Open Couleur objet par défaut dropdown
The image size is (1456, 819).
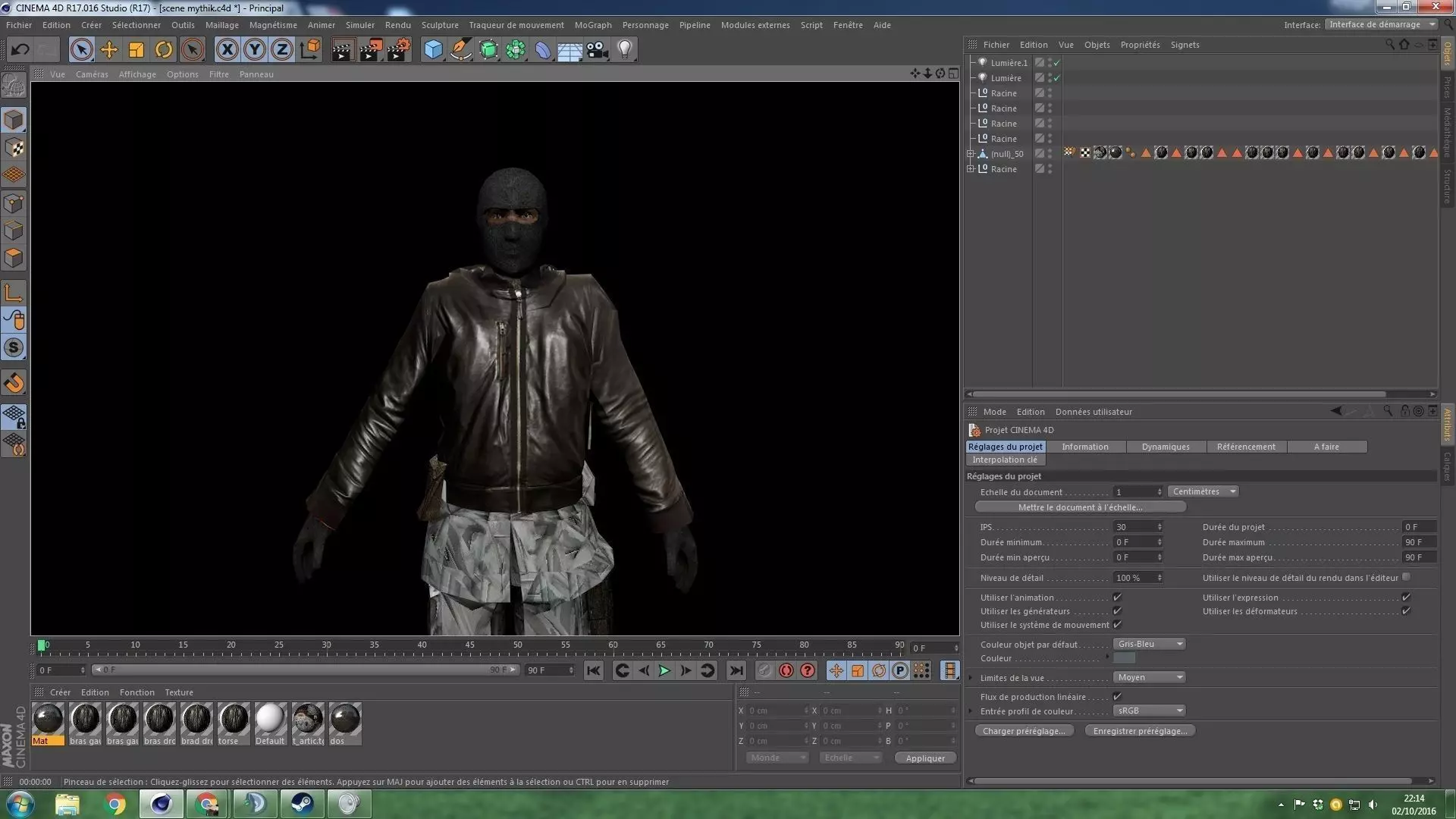[1149, 644]
